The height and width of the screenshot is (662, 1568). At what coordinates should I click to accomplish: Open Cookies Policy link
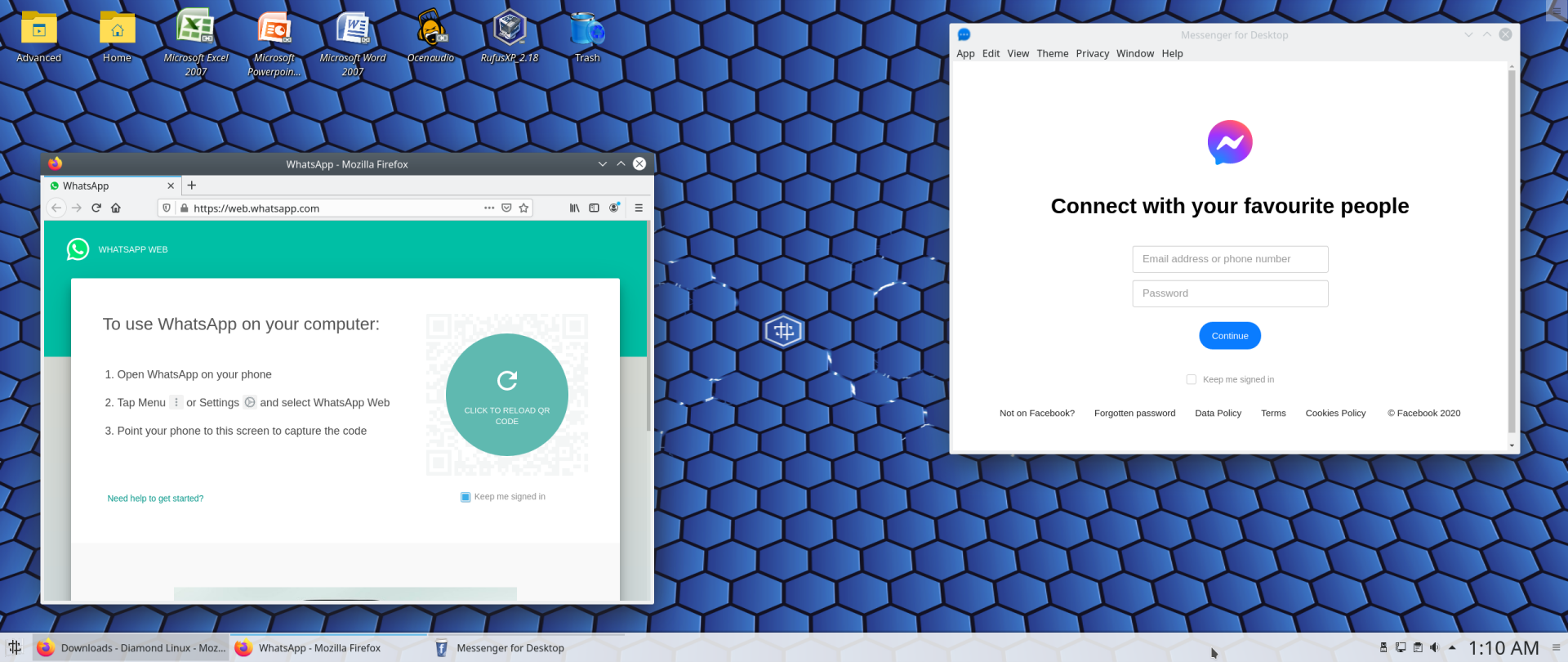click(1335, 414)
